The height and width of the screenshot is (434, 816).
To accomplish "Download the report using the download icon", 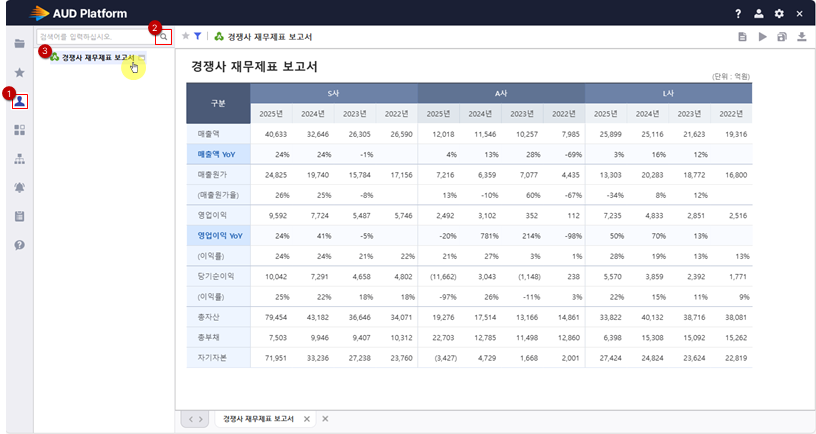I will (801, 37).
